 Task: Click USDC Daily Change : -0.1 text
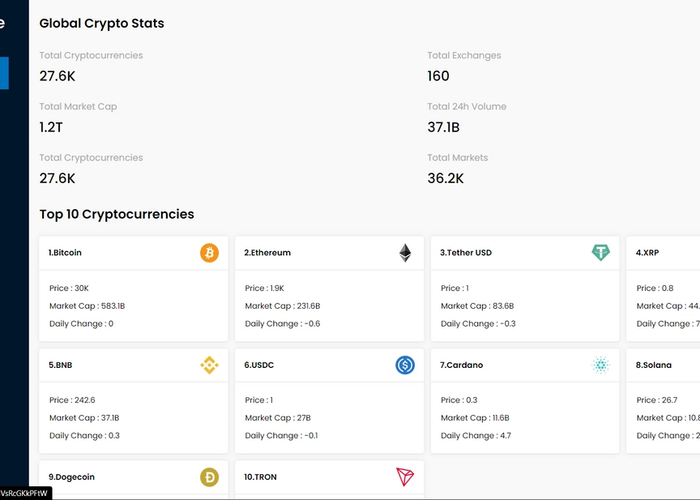pos(281,436)
